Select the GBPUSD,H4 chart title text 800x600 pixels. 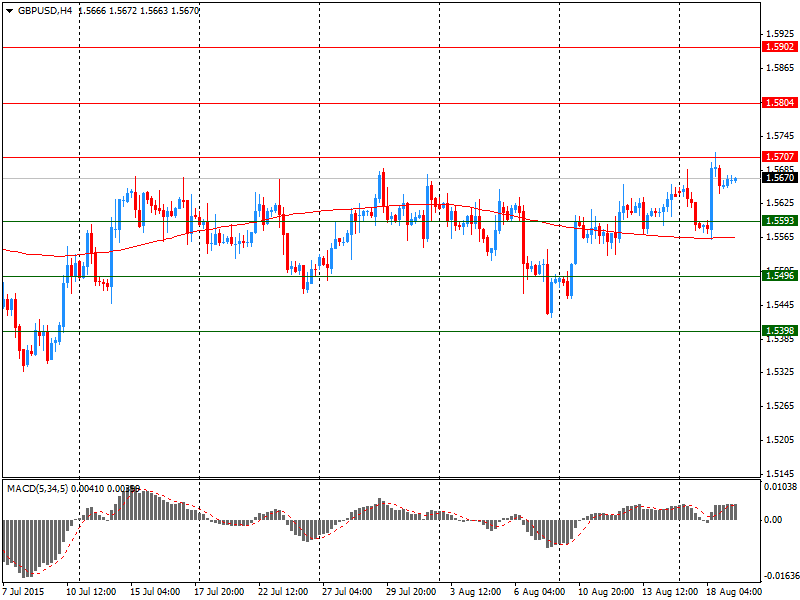(x=45, y=10)
